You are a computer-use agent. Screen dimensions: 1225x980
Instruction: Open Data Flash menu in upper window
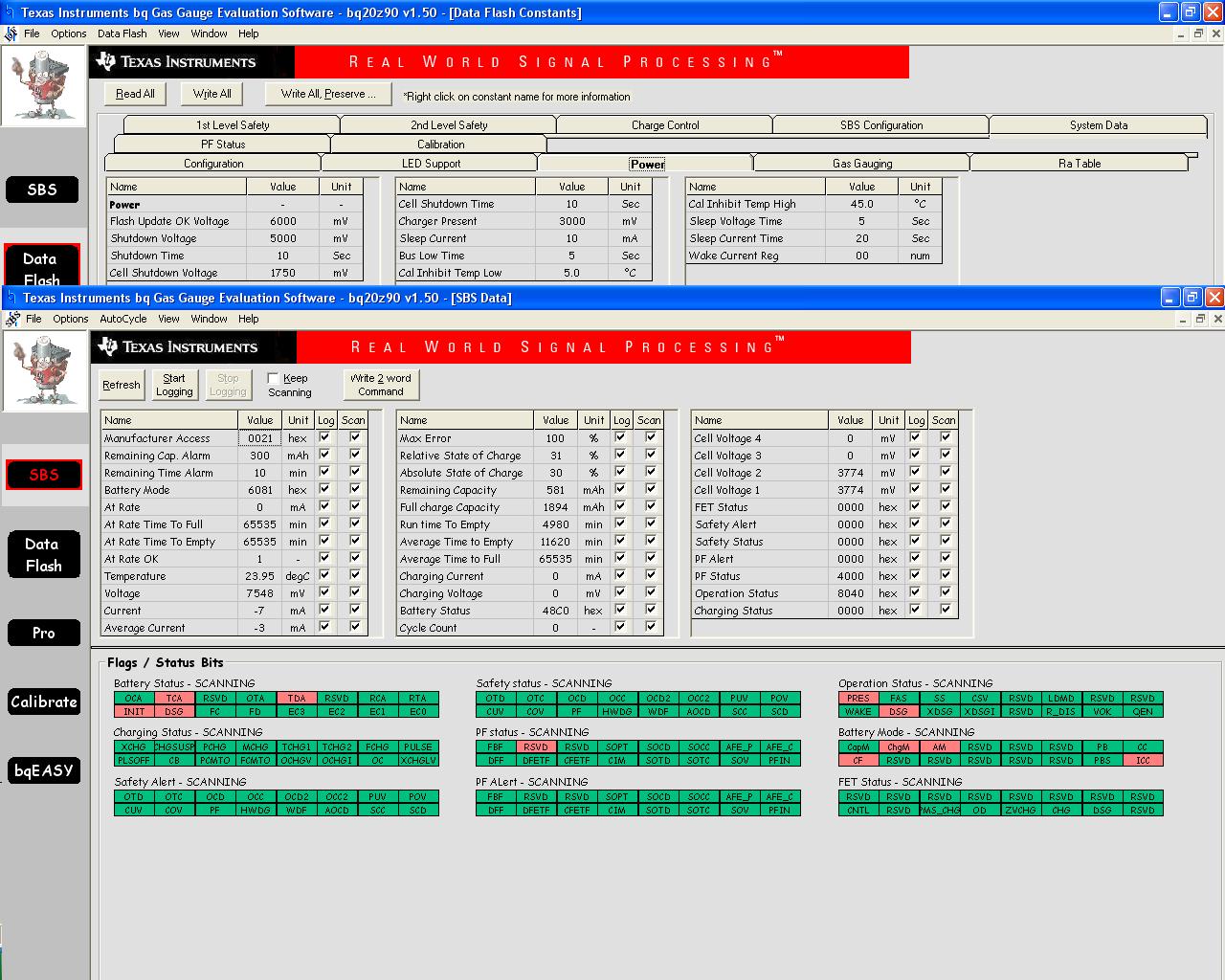point(122,33)
